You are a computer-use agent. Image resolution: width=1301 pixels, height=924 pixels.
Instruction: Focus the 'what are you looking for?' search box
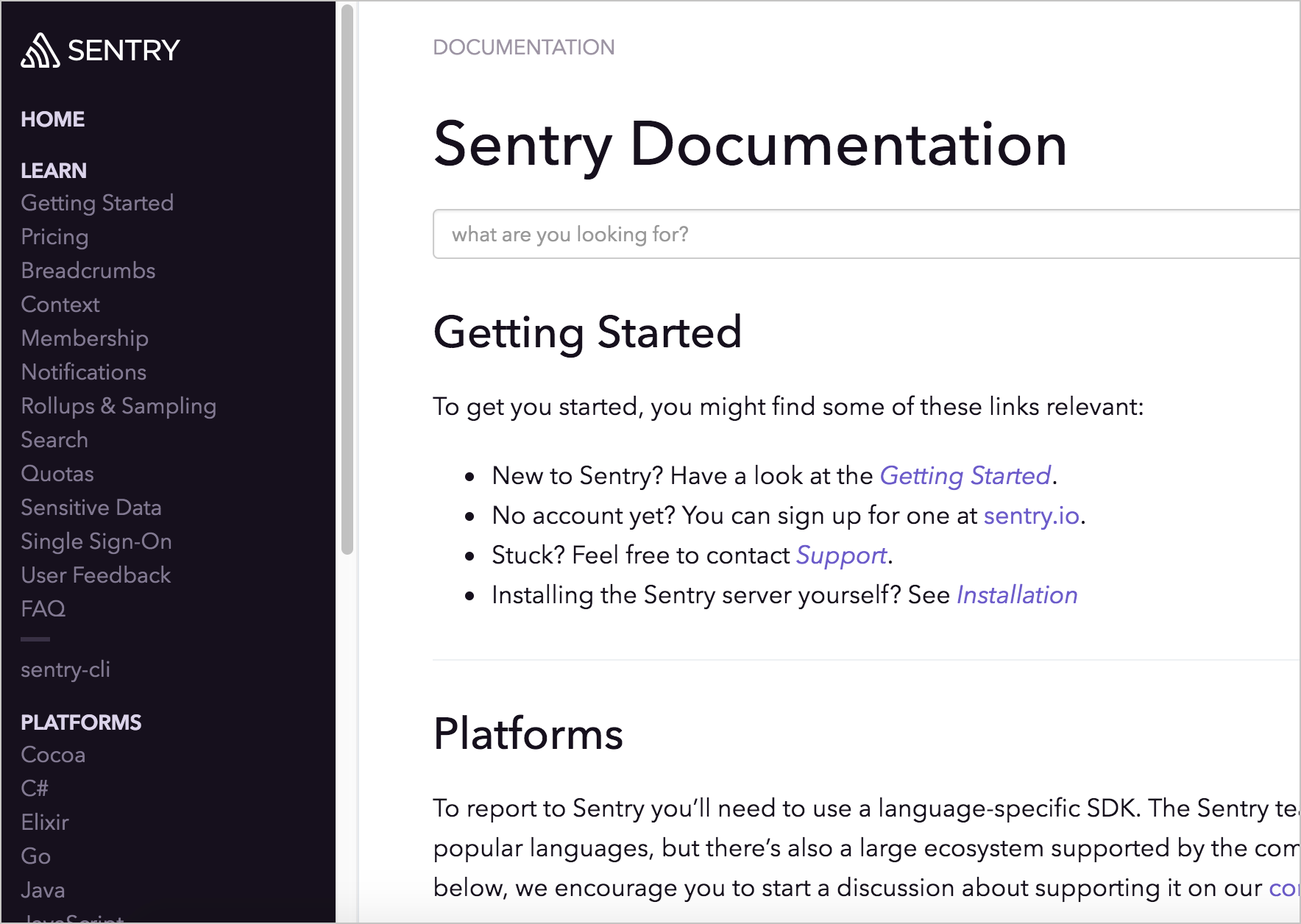tap(866, 234)
